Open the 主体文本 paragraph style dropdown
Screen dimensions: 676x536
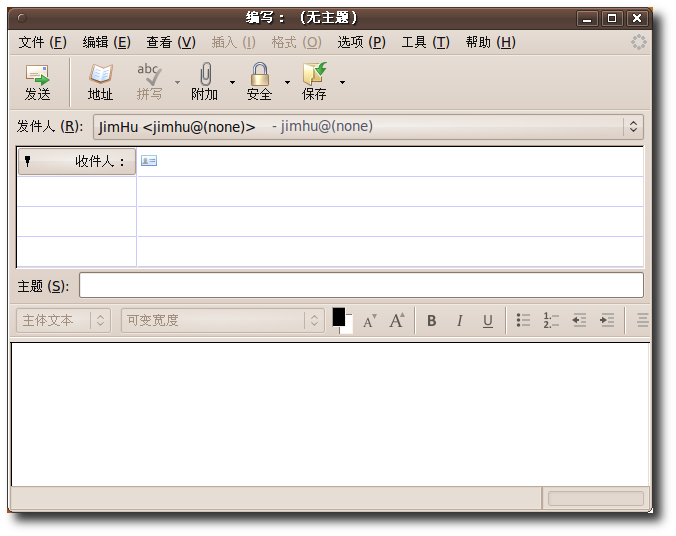click(63, 320)
